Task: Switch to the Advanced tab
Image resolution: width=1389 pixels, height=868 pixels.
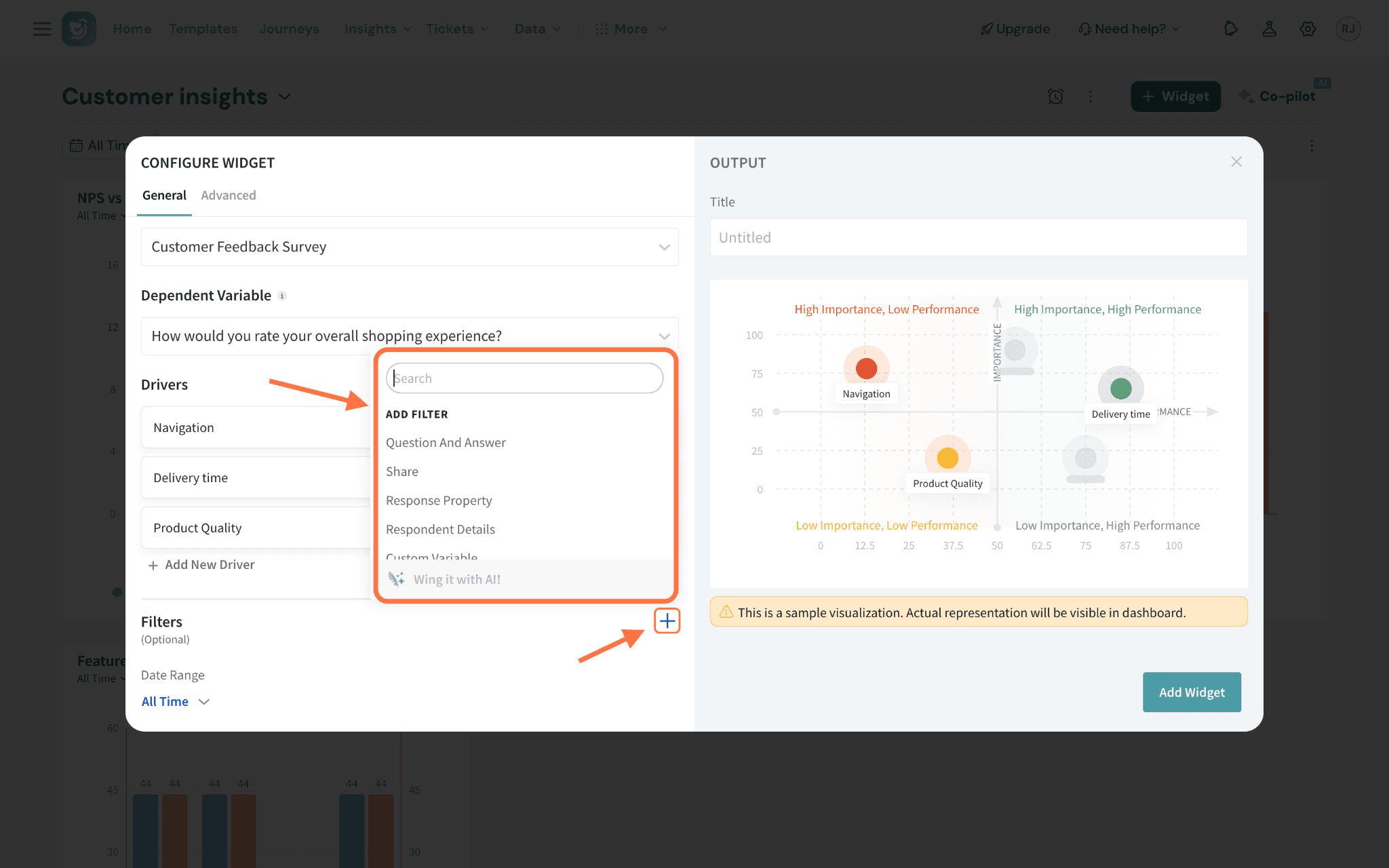Action: [229, 195]
